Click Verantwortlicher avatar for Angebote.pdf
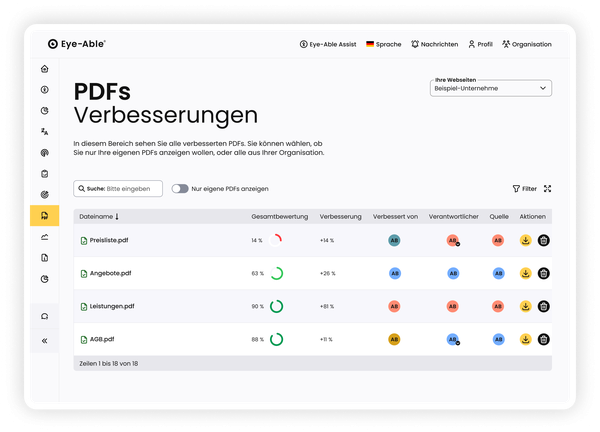Screen dimensions: 600x432 [453, 273]
